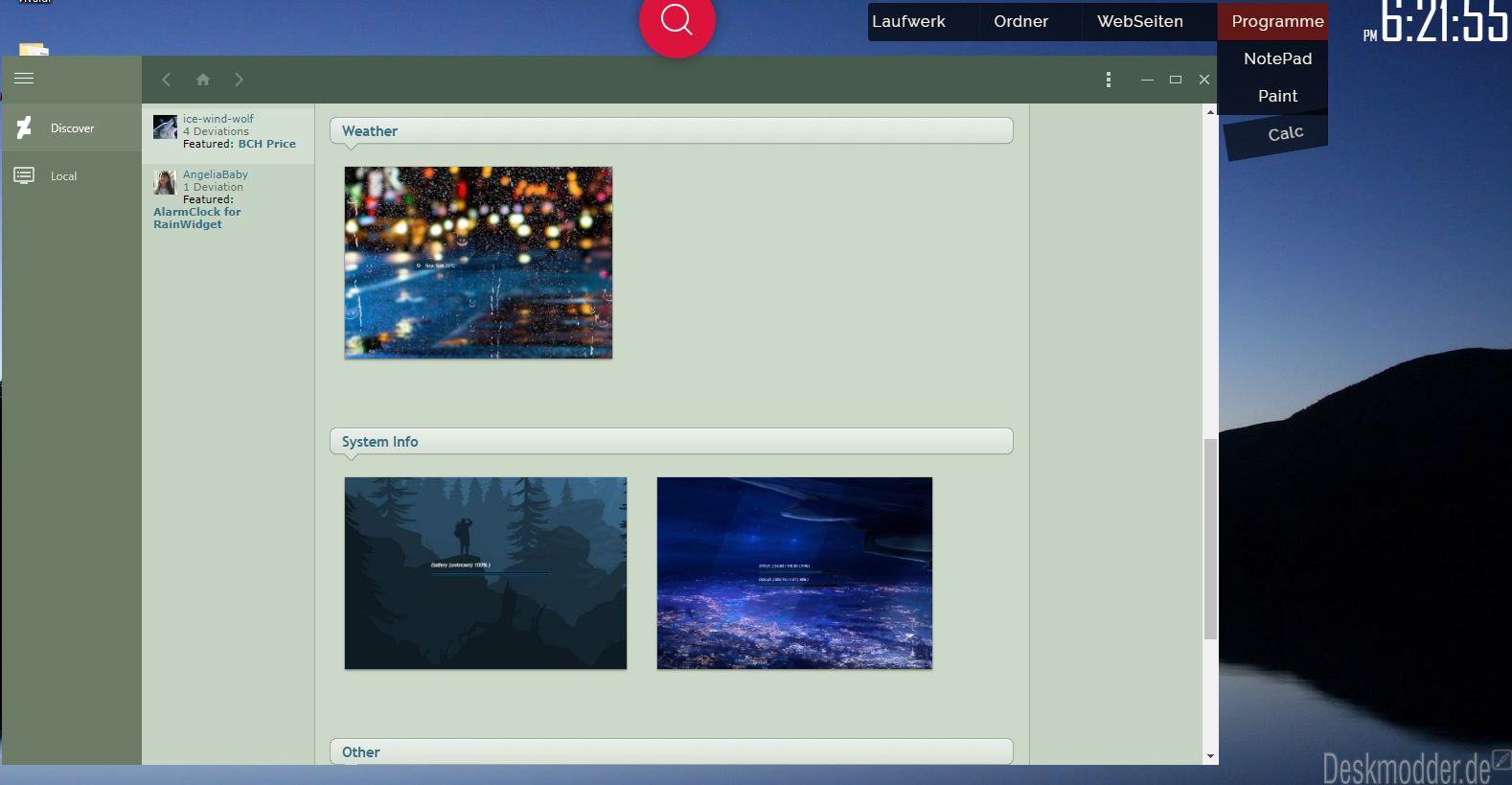Open the Ordner launcher tab

pyautogui.click(x=1020, y=21)
